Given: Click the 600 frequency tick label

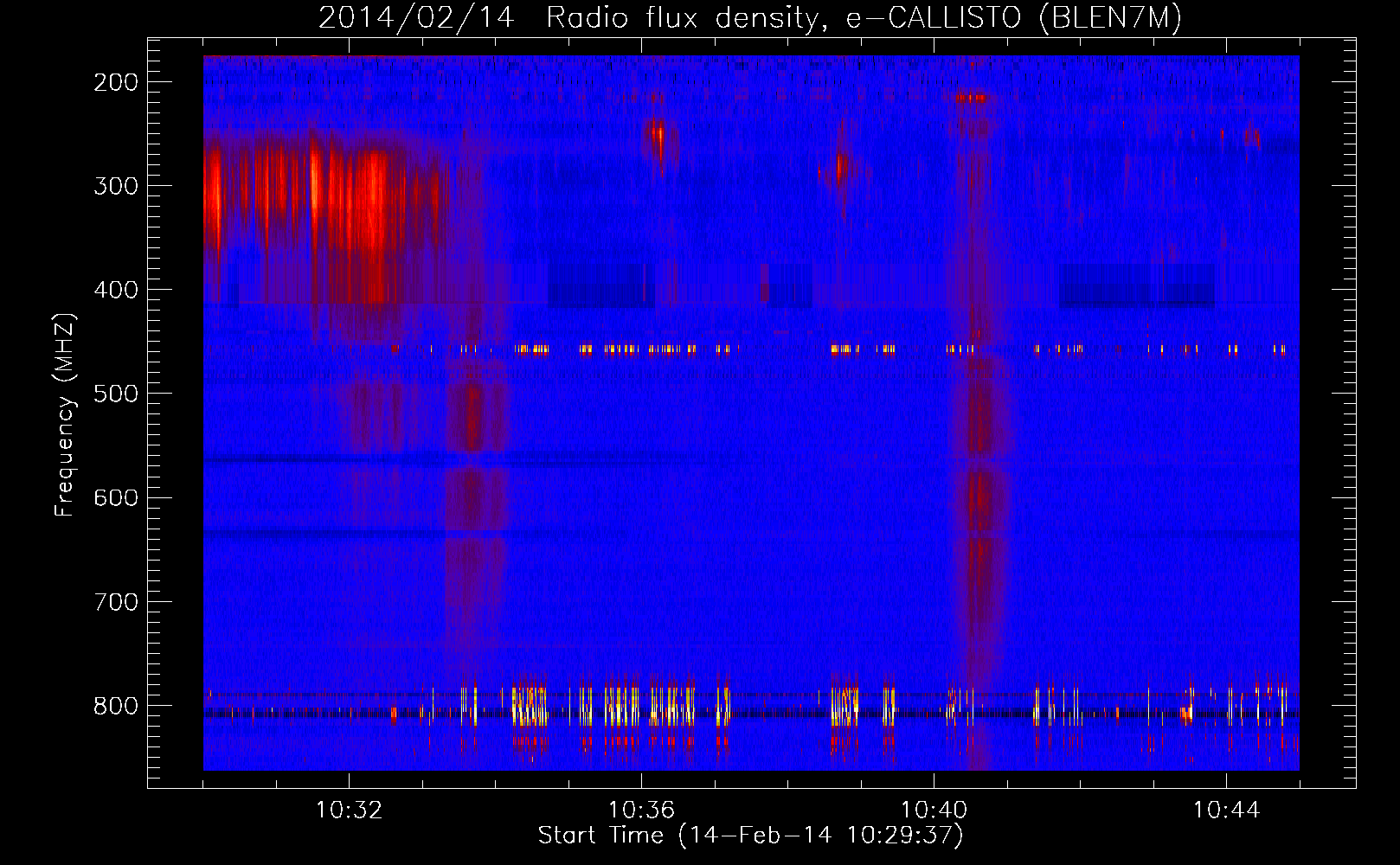Looking at the screenshot, I should point(116,497).
